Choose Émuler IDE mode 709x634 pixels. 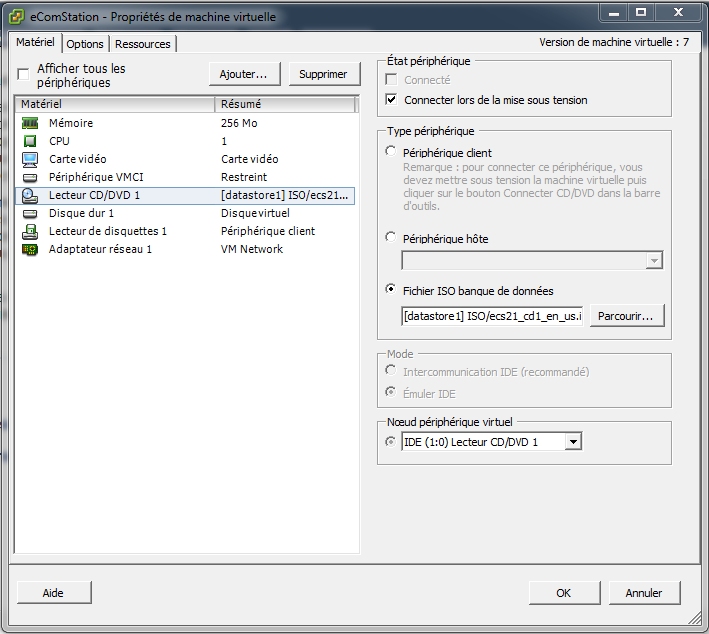click(391, 392)
